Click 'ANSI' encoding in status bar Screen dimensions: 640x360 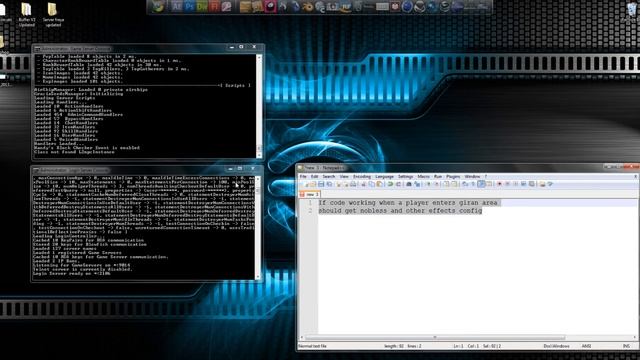tap(587, 346)
